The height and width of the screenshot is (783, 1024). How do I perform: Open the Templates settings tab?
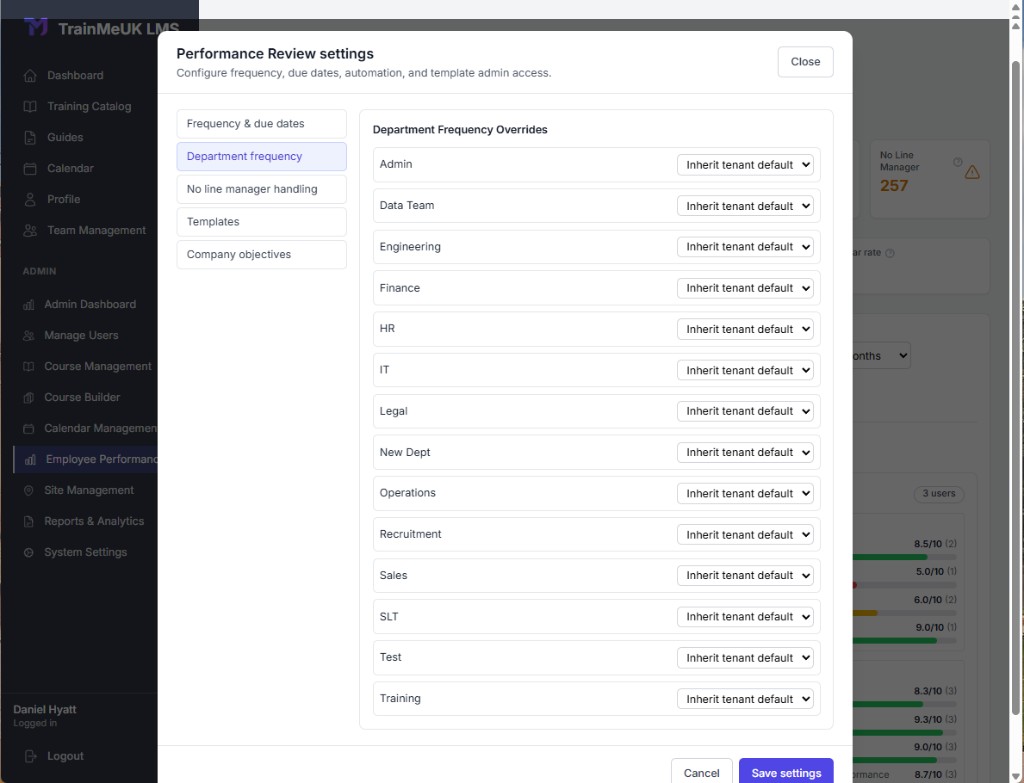(261, 222)
